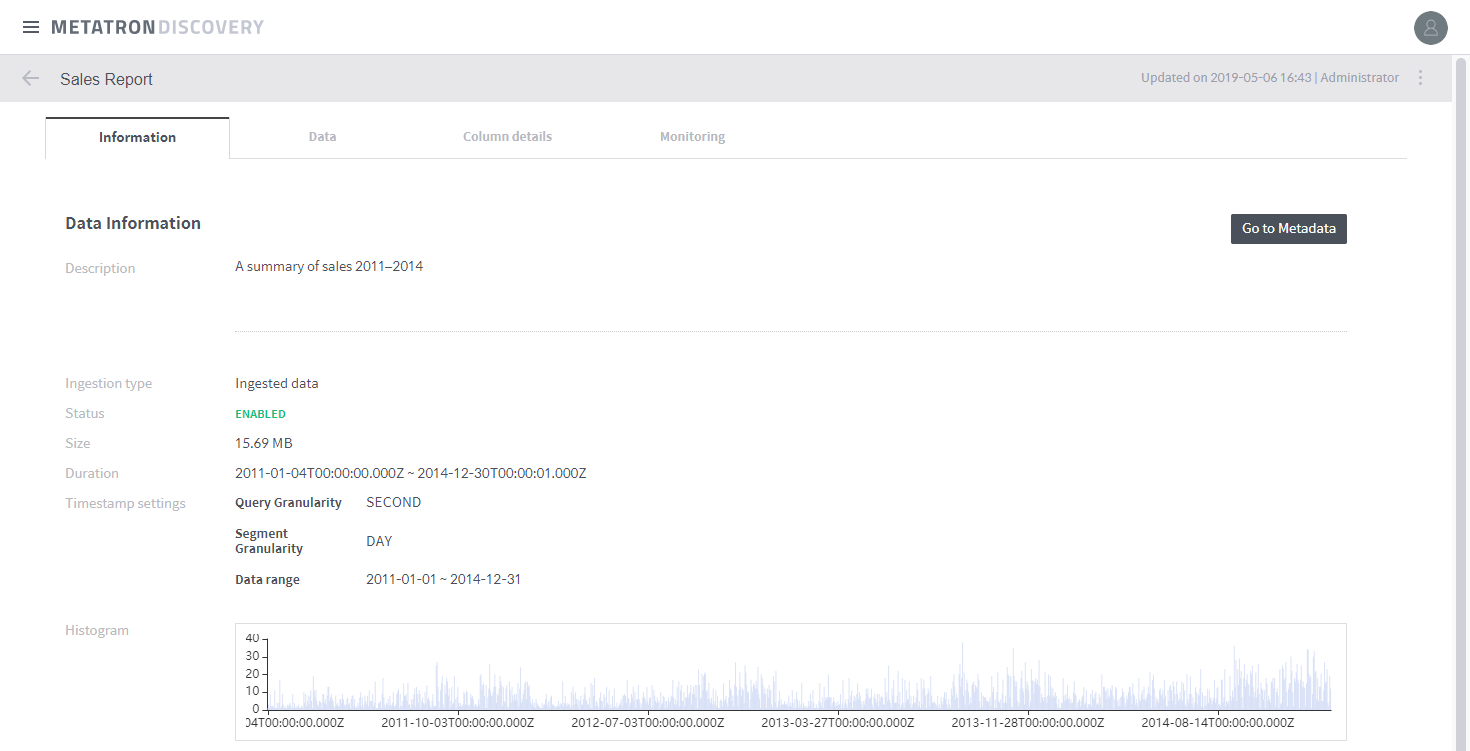Click the Histogram label
The width and height of the screenshot is (1470, 751).
coord(97,630)
